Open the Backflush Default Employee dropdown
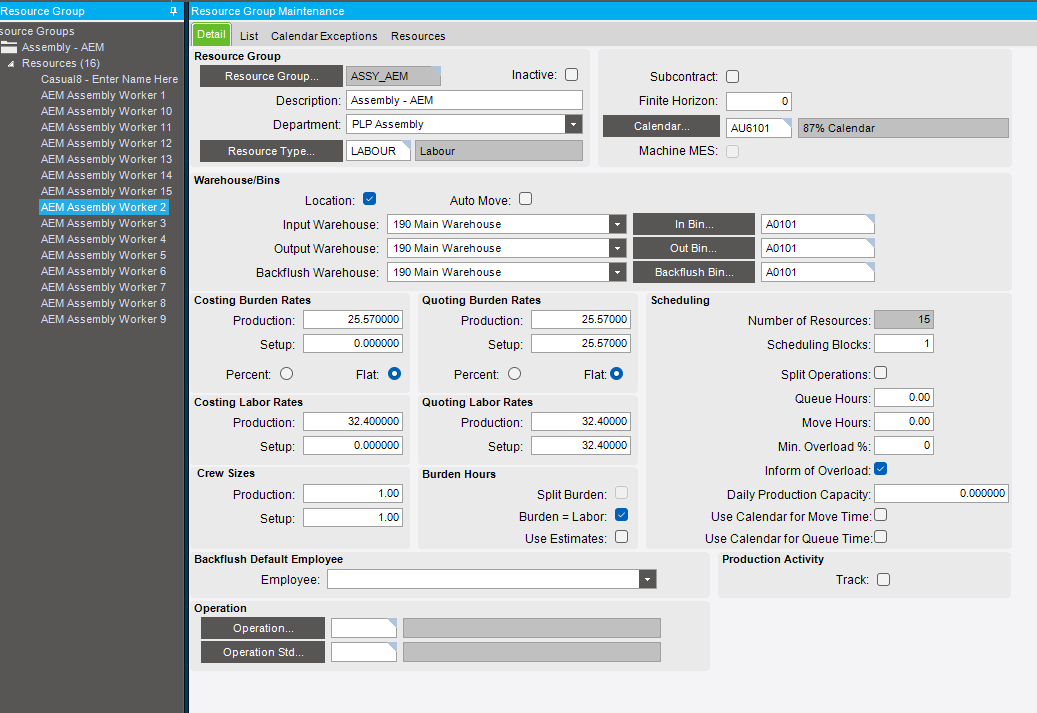The image size is (1037, 713). (x=647, y=579)
